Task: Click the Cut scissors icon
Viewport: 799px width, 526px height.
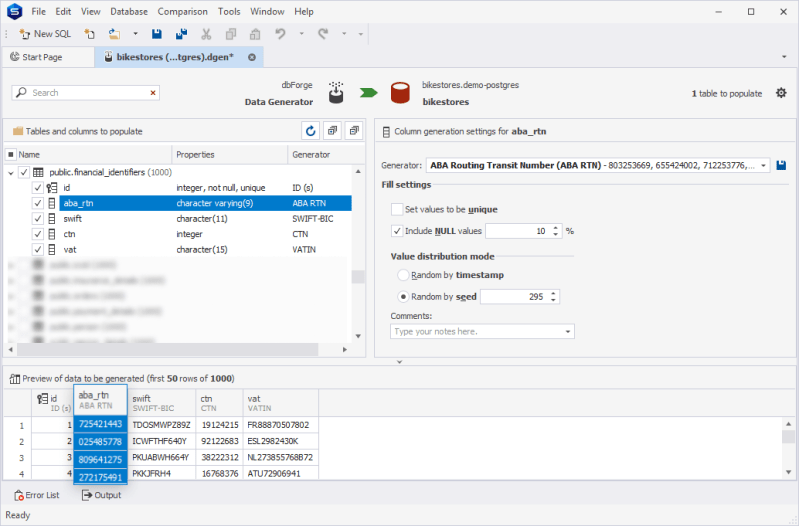Action: pos(206,34)
